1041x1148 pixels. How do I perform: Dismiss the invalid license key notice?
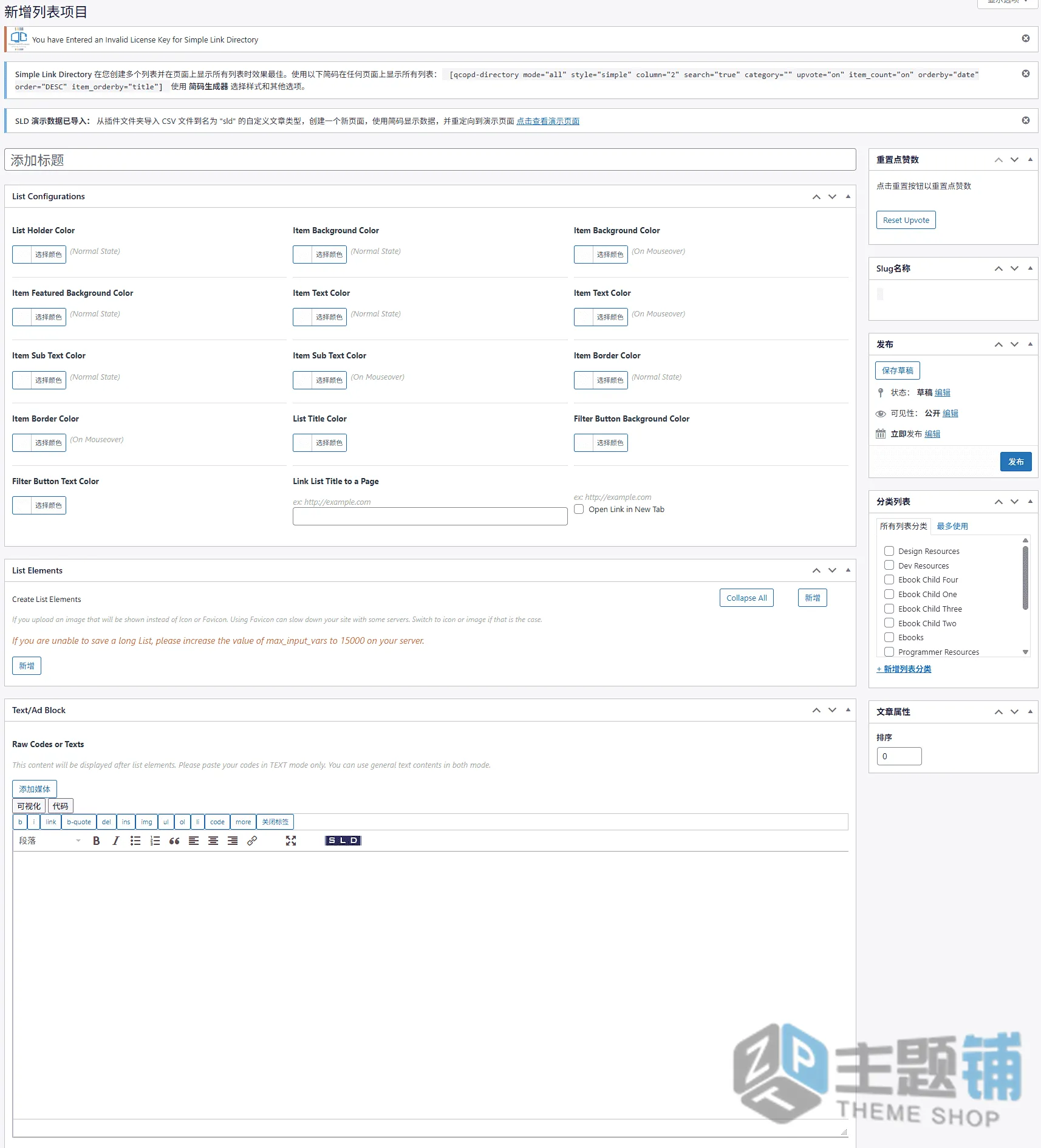coord(1026,38)
